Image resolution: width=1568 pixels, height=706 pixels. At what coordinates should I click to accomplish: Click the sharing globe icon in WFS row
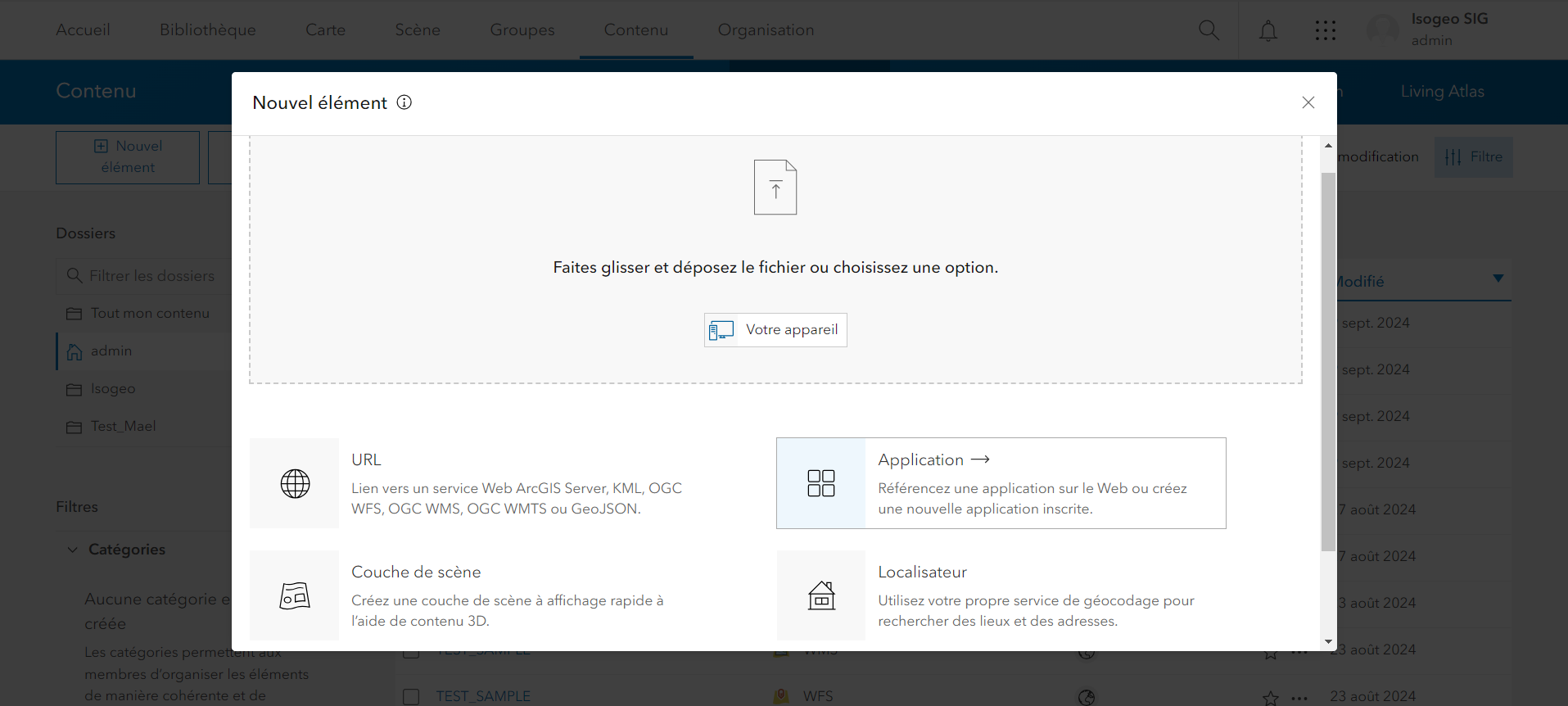(x=1087, y=698)
